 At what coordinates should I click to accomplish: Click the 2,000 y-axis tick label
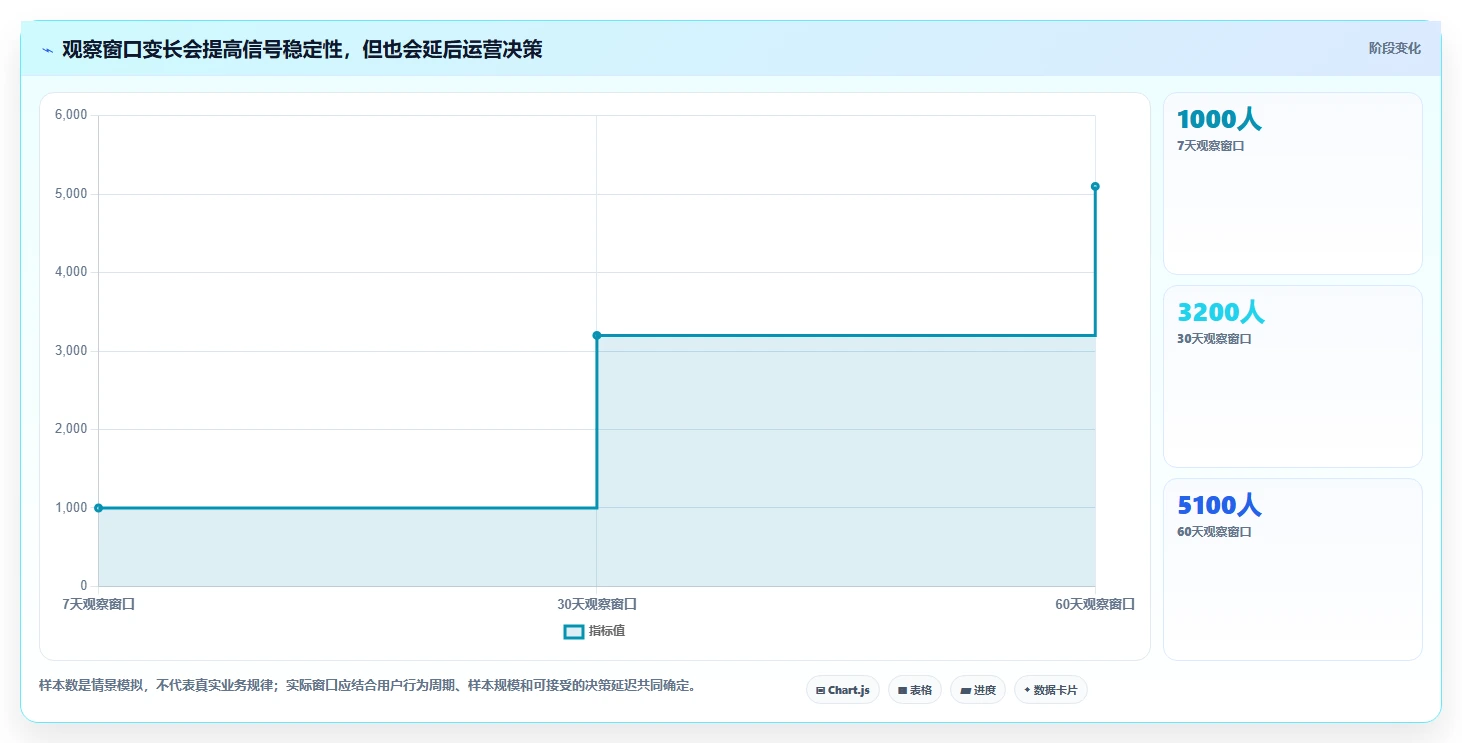point(71,429)
